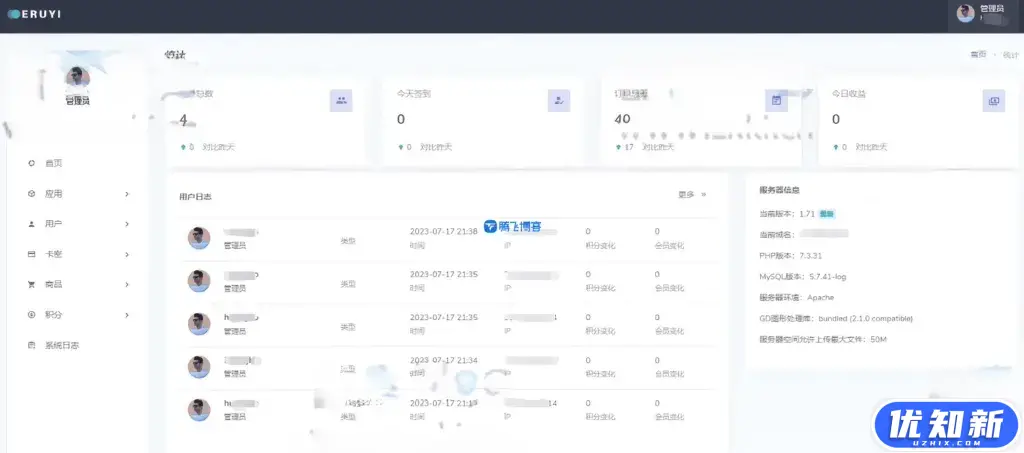Expand the 商品 submenu arrow

pyautogui.click(x=126, y=284)
